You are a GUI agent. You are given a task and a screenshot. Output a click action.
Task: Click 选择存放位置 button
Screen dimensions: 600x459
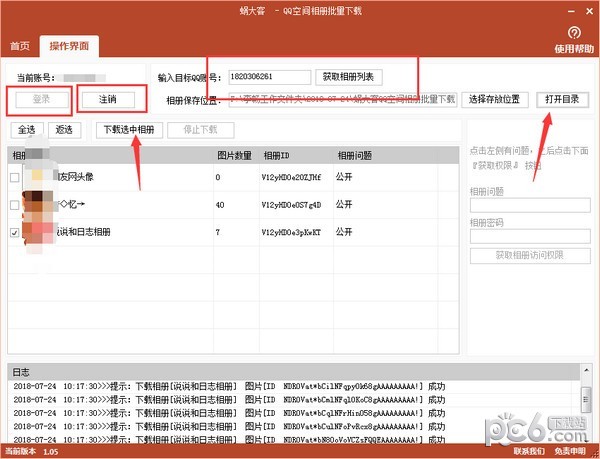click(494, 100)
